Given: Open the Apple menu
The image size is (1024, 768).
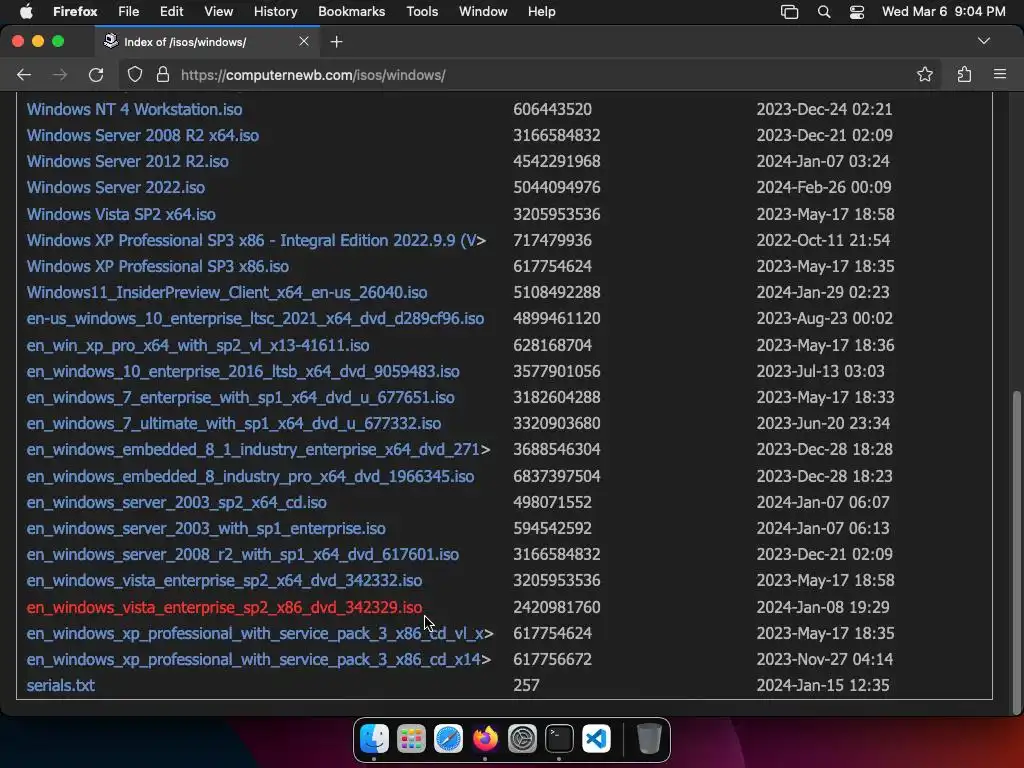Looking at the screenshot, I should 26,11.
